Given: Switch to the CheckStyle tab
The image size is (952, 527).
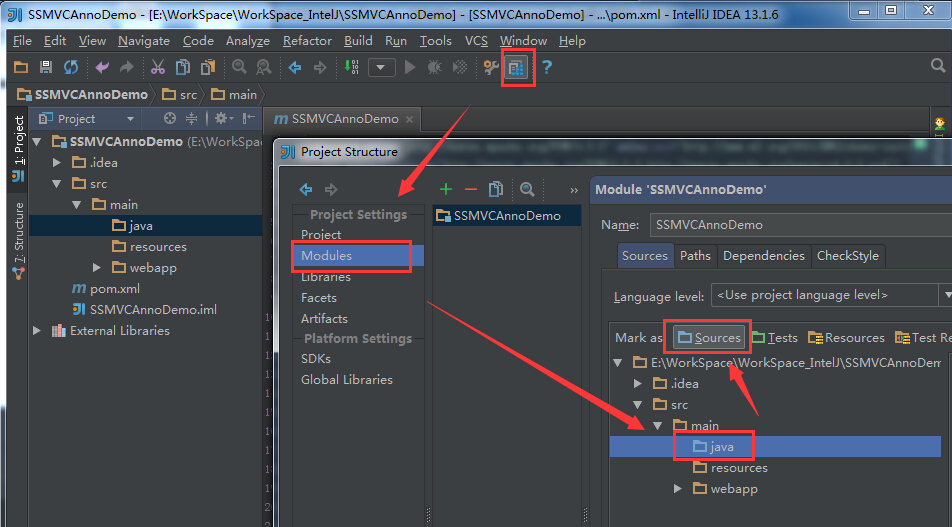Looking at the screenshot, I should (x=848, y=256).
